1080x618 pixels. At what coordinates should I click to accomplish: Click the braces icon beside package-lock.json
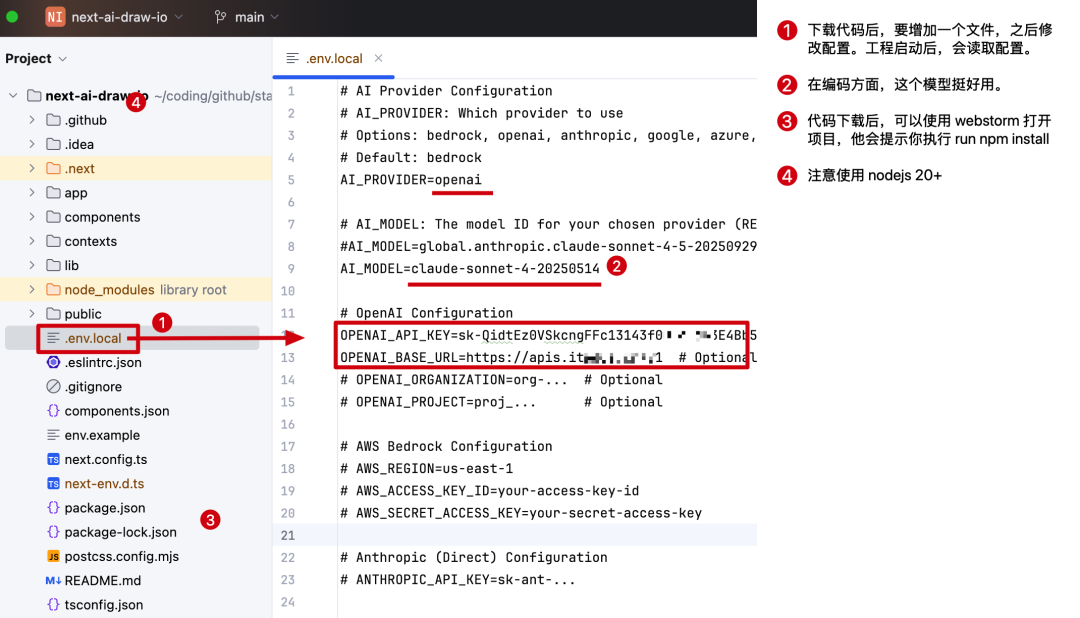coord(52,532)
